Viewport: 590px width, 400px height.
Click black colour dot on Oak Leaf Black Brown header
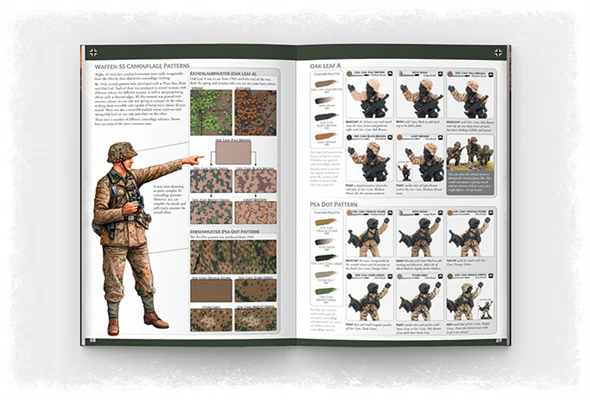pos(349,137)
